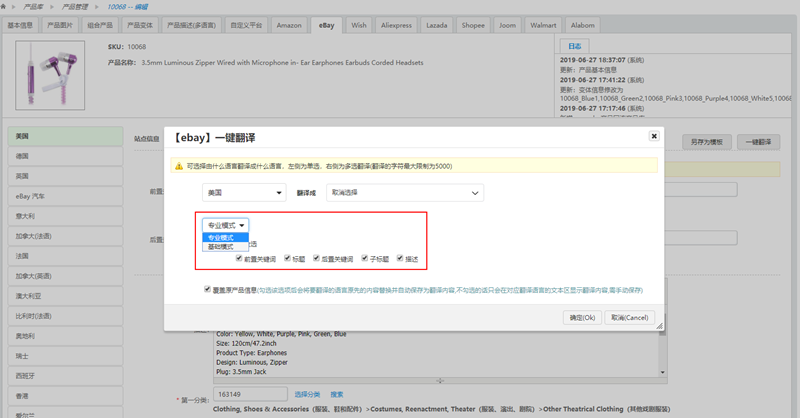800x418 pixels.
Task: Select 专业模式 in the open dropdown list
Action: [220, 237]
